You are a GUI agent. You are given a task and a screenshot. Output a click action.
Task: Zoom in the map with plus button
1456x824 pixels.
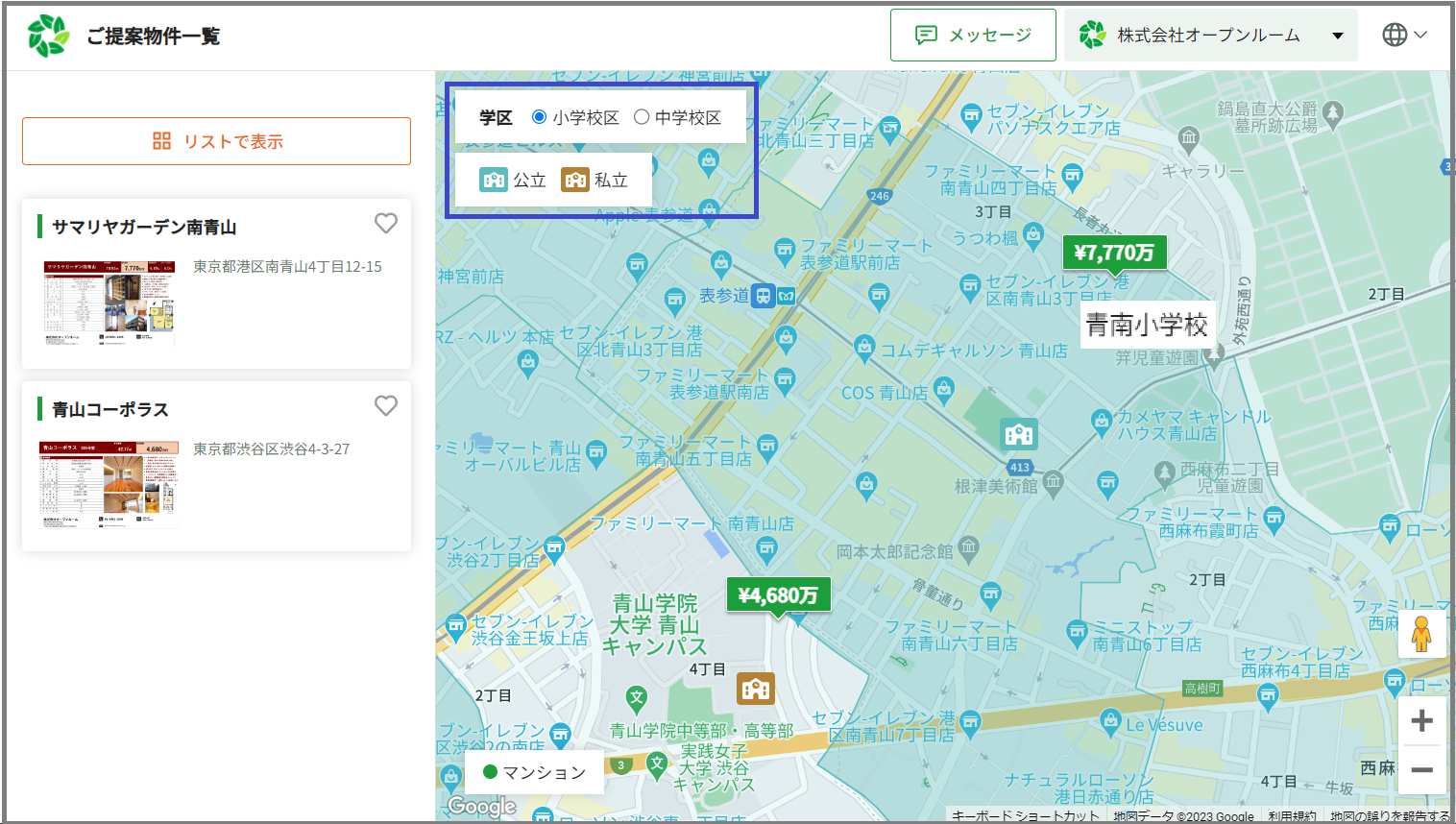tap(1421, 721)
